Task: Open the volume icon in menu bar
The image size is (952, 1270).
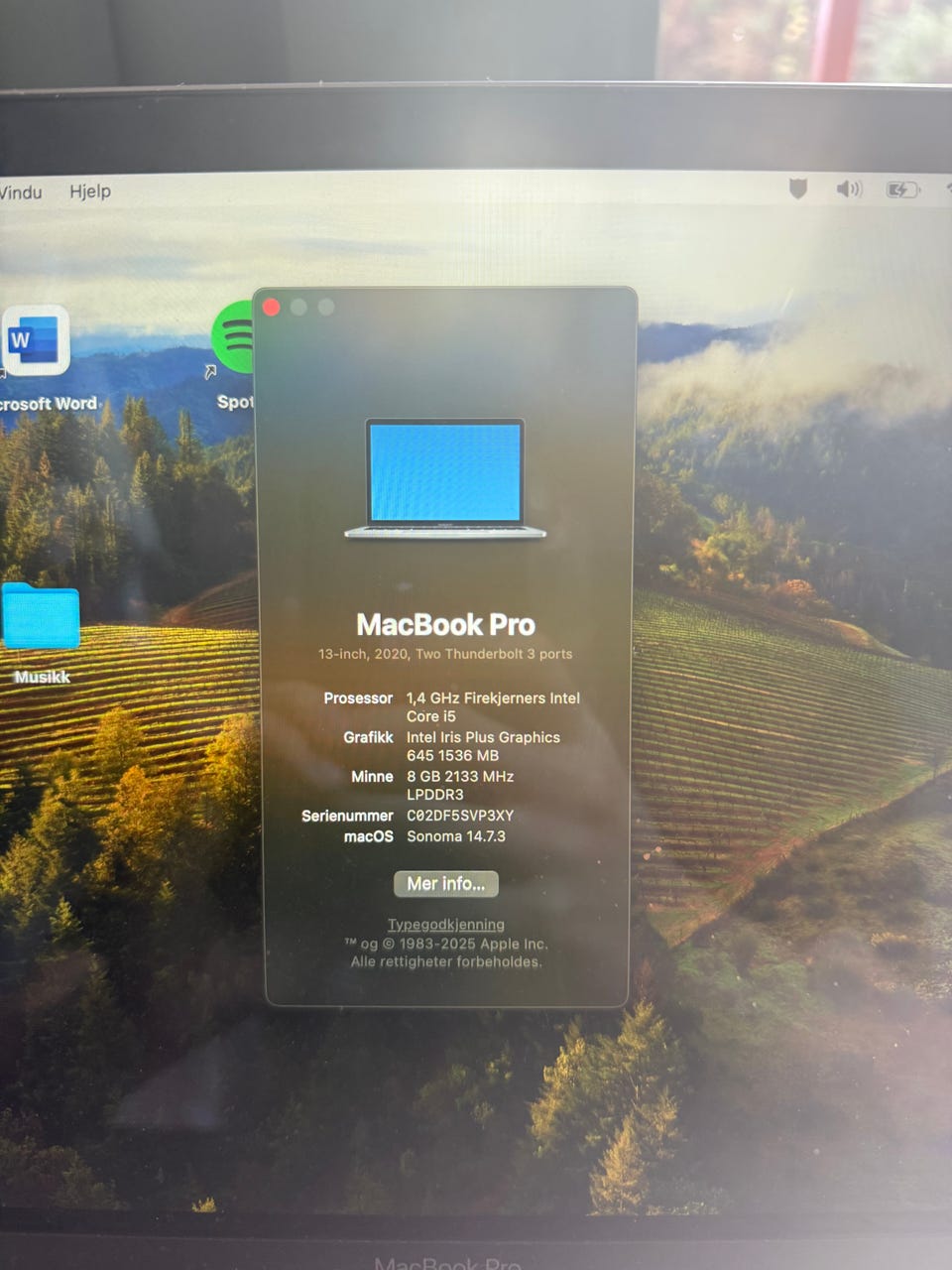Action: (849, 189)
